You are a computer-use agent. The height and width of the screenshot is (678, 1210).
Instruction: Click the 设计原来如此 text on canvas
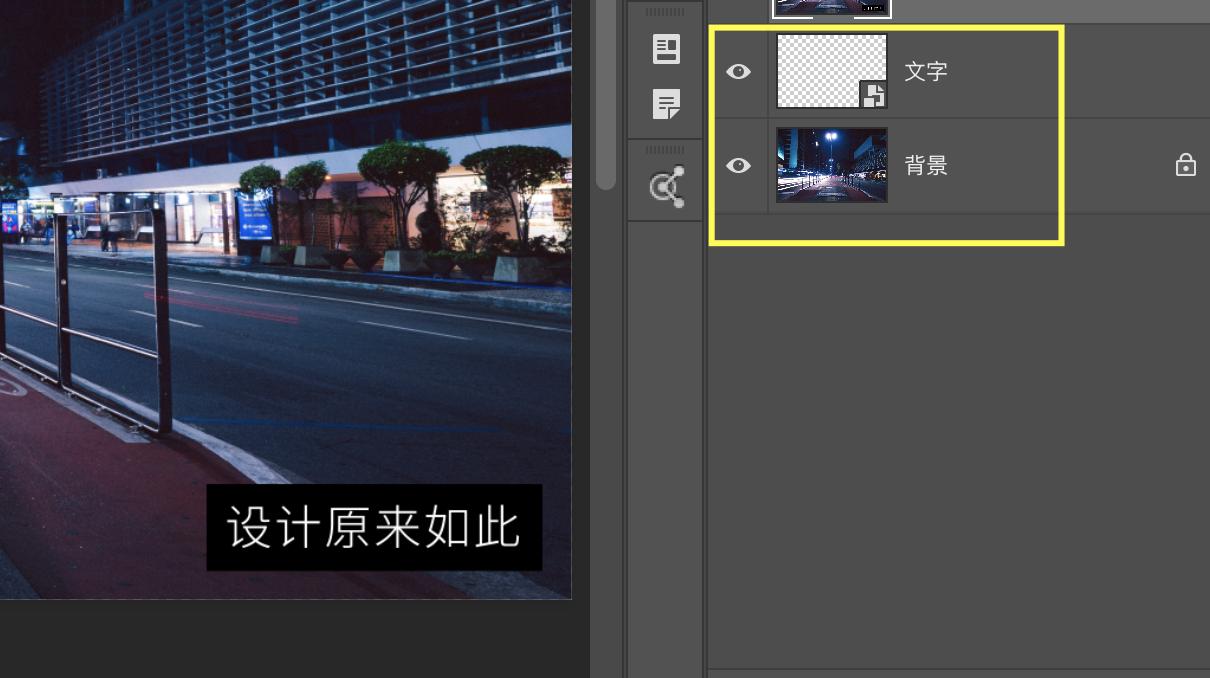coord(373,525)
